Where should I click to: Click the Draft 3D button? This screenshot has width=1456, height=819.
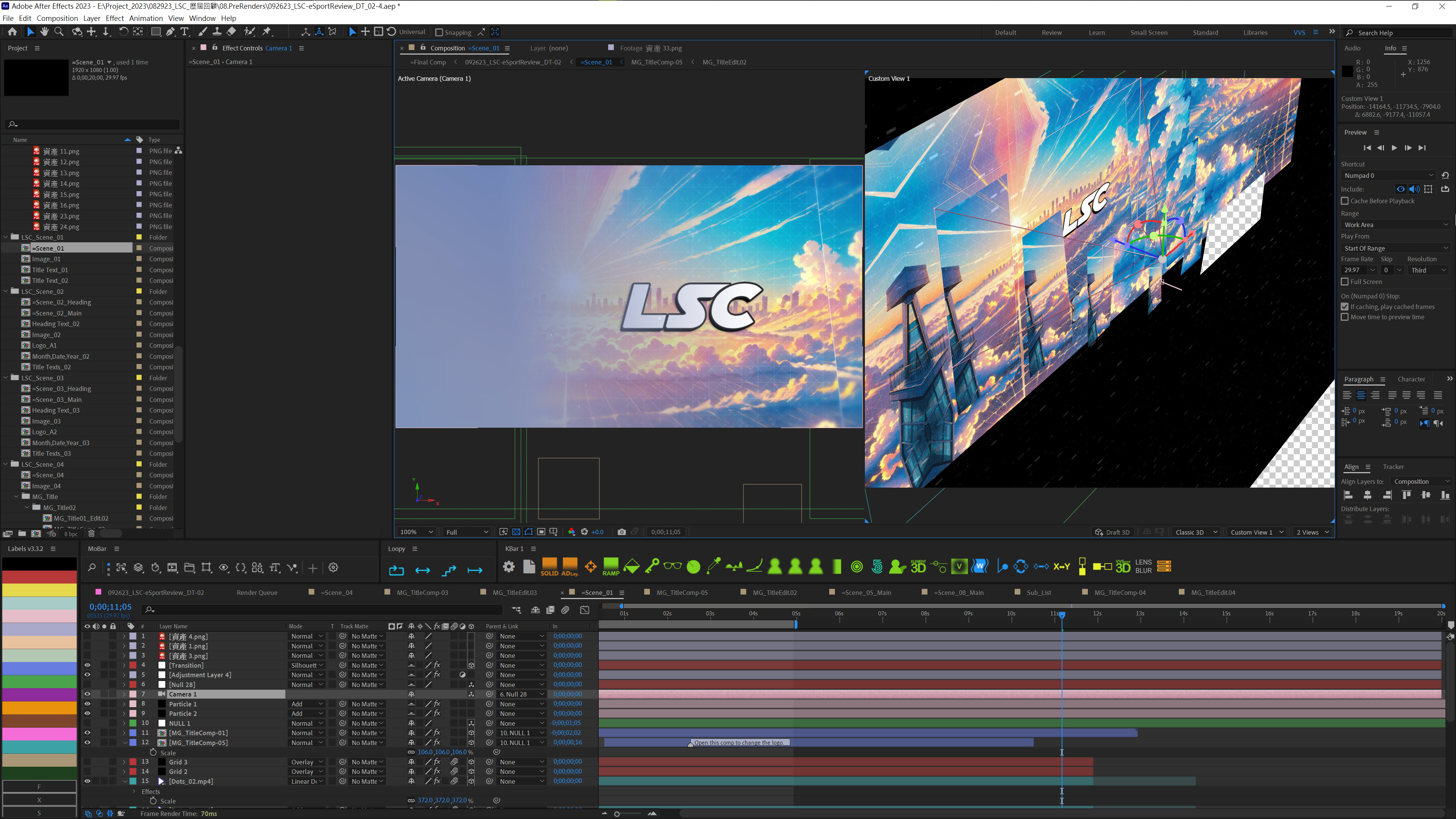click(1112, 532)
